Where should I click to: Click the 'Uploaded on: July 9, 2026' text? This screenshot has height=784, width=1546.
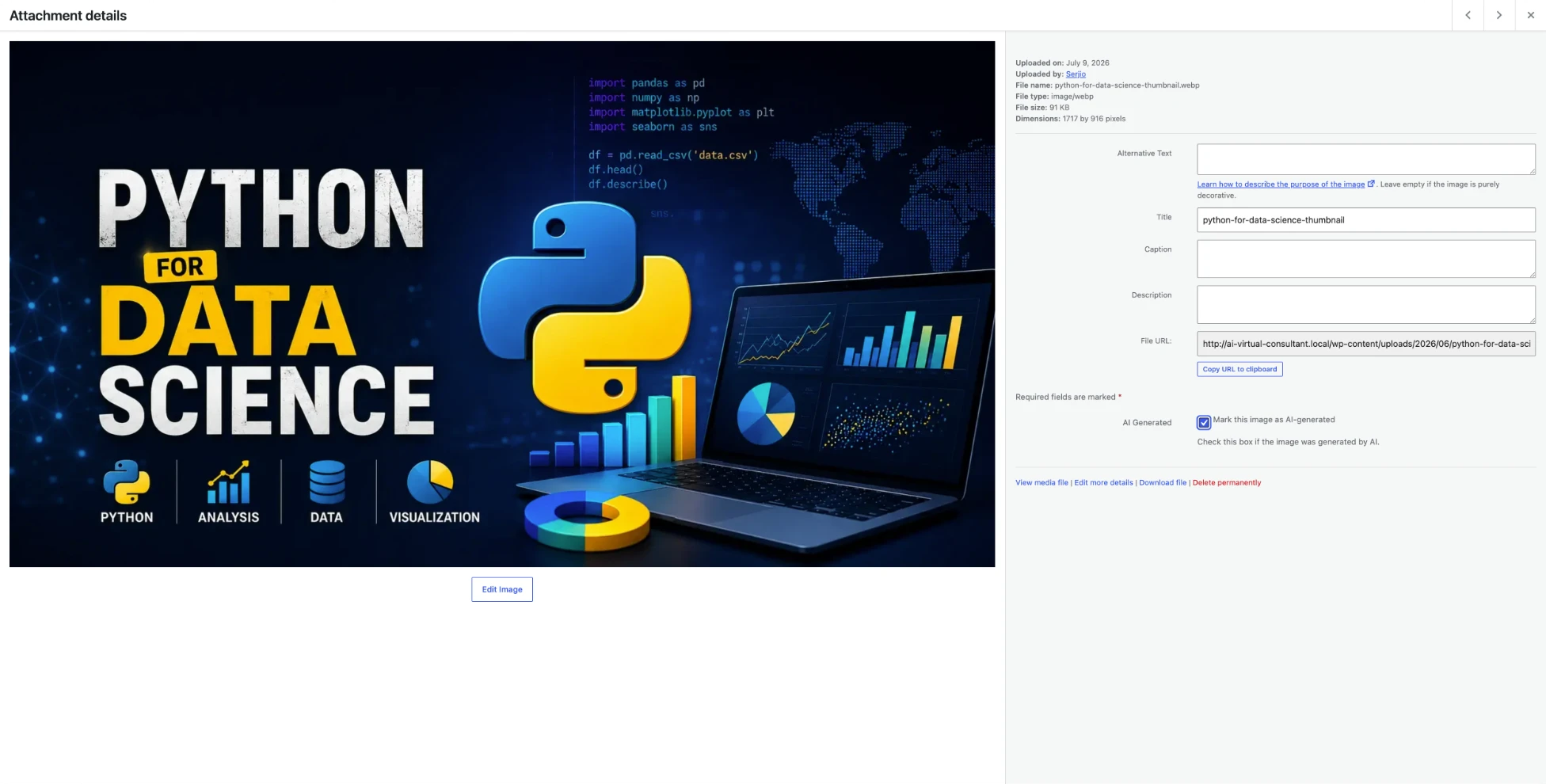[x=1062, y=63]
